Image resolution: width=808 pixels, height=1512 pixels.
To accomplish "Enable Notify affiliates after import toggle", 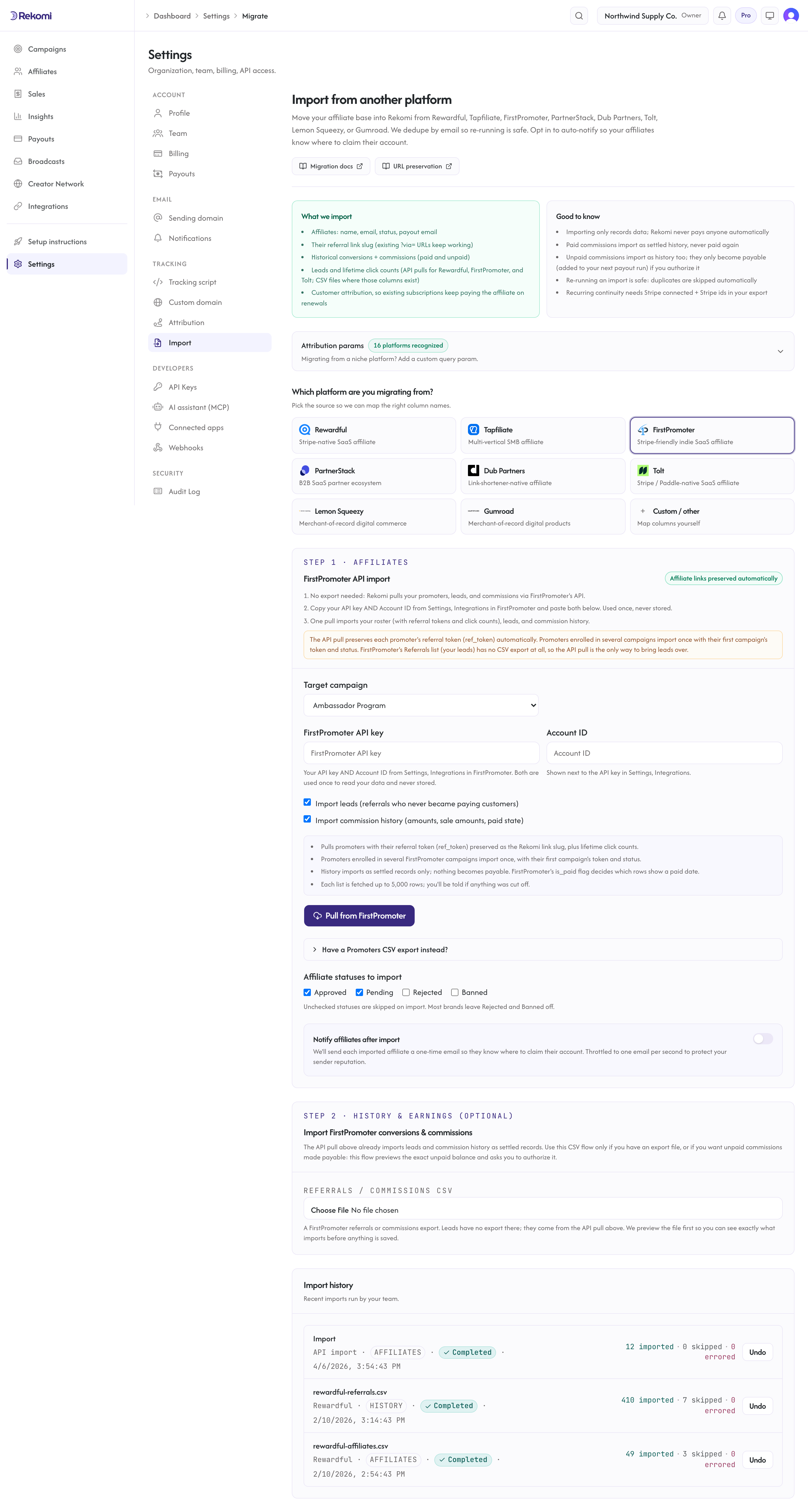I will click(x=763, y=1039).
